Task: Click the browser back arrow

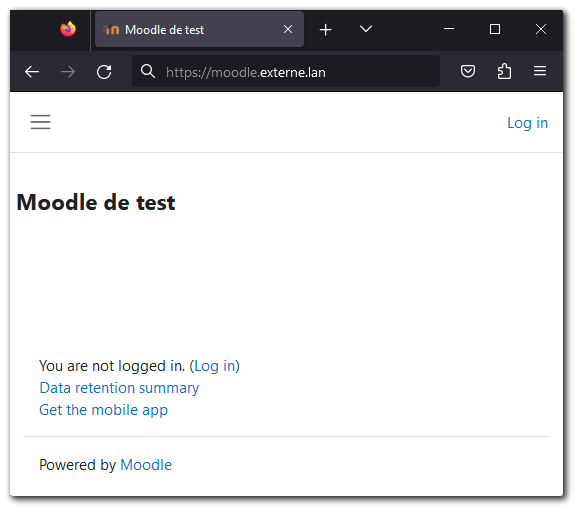Action: (32, 72)
